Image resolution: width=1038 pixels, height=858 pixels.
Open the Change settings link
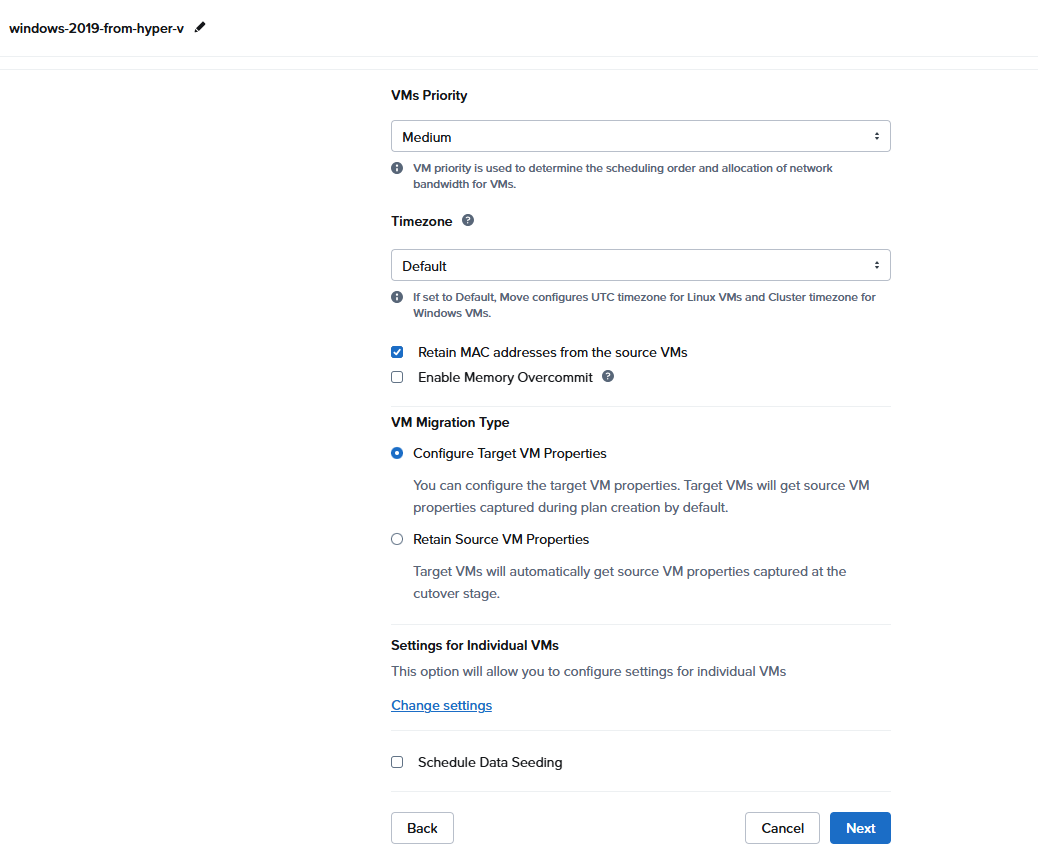click(441, 705)
